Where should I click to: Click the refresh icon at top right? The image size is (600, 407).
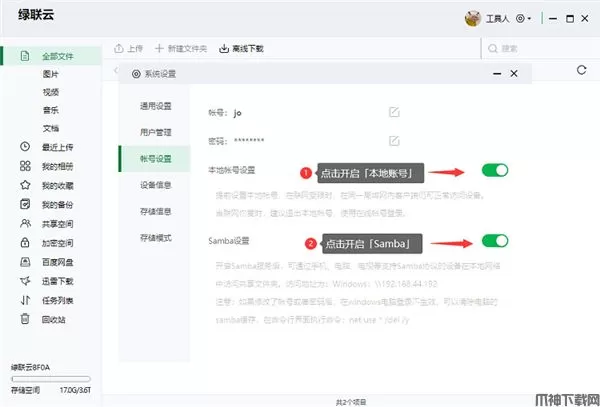(x=582, y=70)
